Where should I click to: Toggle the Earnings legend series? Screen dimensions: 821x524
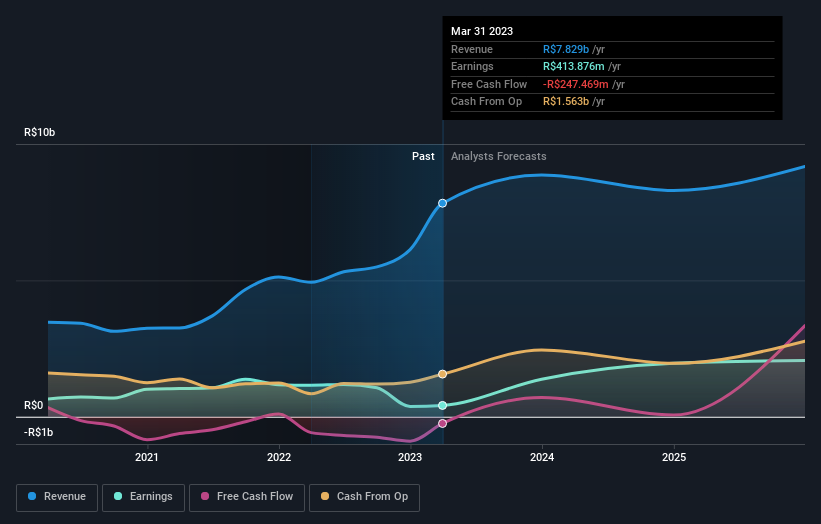143,497
